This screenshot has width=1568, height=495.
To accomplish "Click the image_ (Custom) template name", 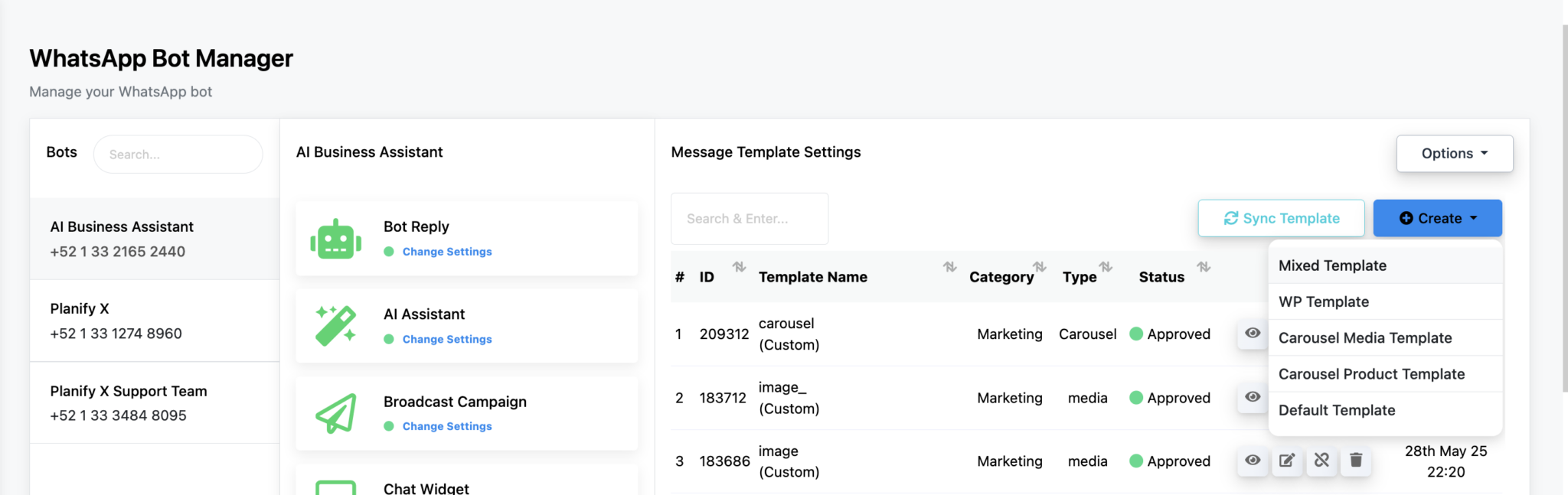I will point(789,398).
